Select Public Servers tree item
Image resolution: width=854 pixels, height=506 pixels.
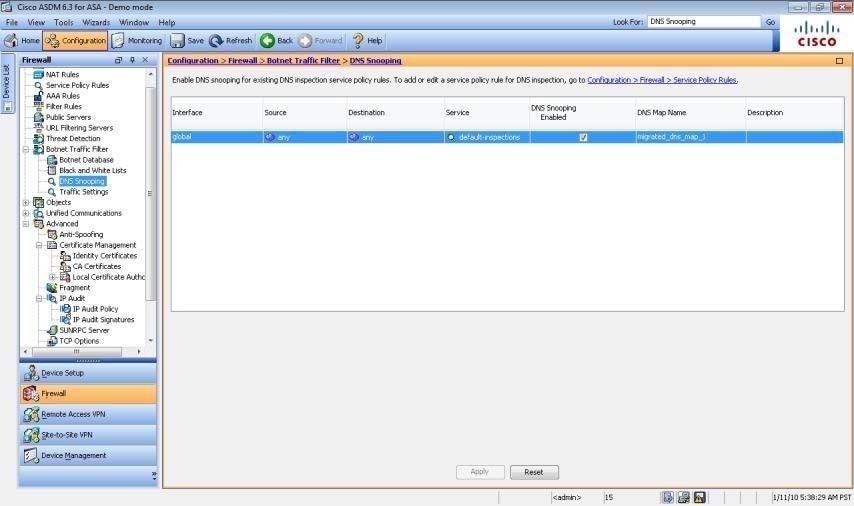[68, 117]
